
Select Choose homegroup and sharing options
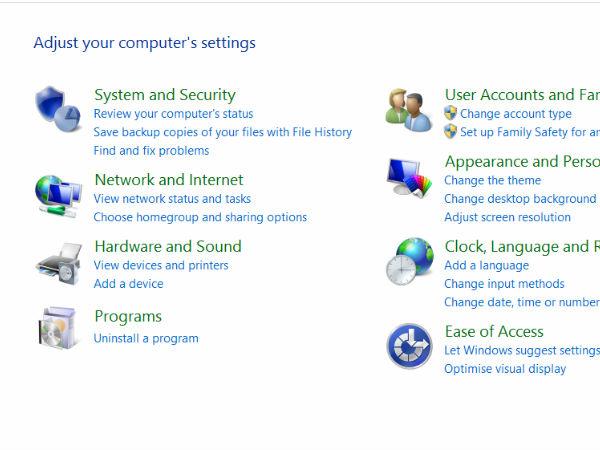pos(200,217)
